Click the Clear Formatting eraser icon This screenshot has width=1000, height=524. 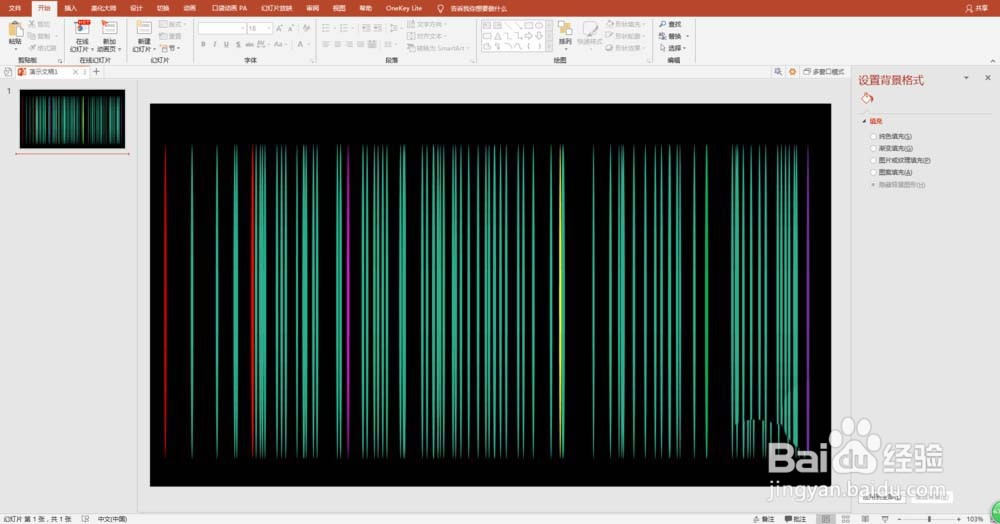(306, 29)
